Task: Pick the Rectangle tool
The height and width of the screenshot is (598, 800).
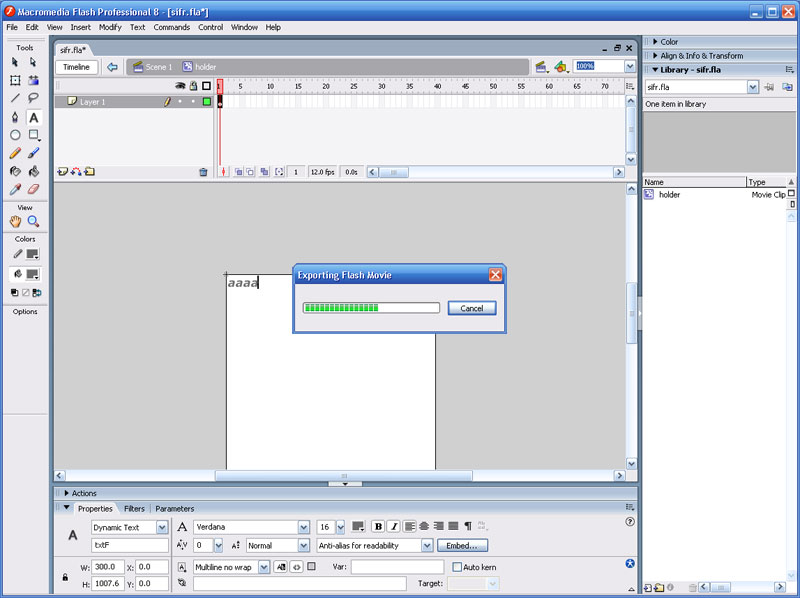Action: coord(33,135)
